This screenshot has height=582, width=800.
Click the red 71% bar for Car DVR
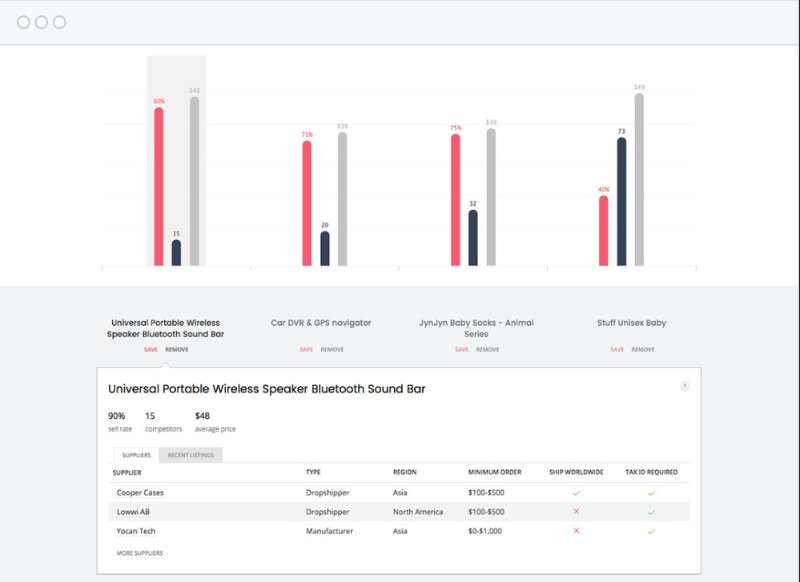(x=307, y=203)
